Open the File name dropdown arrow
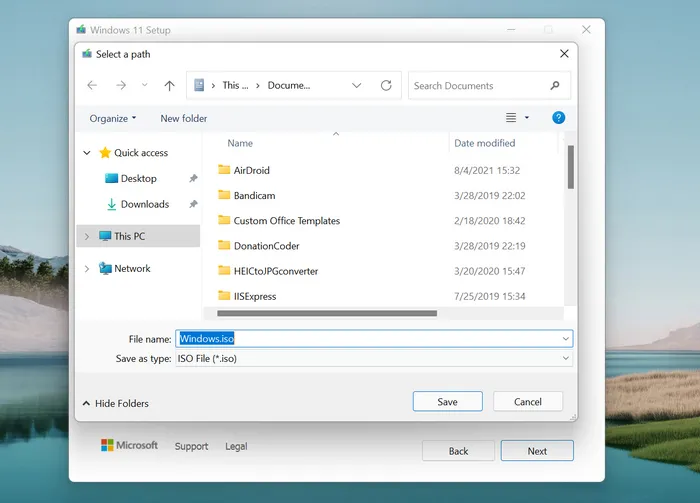Screen dimensions: 700x503 [566, 339]
